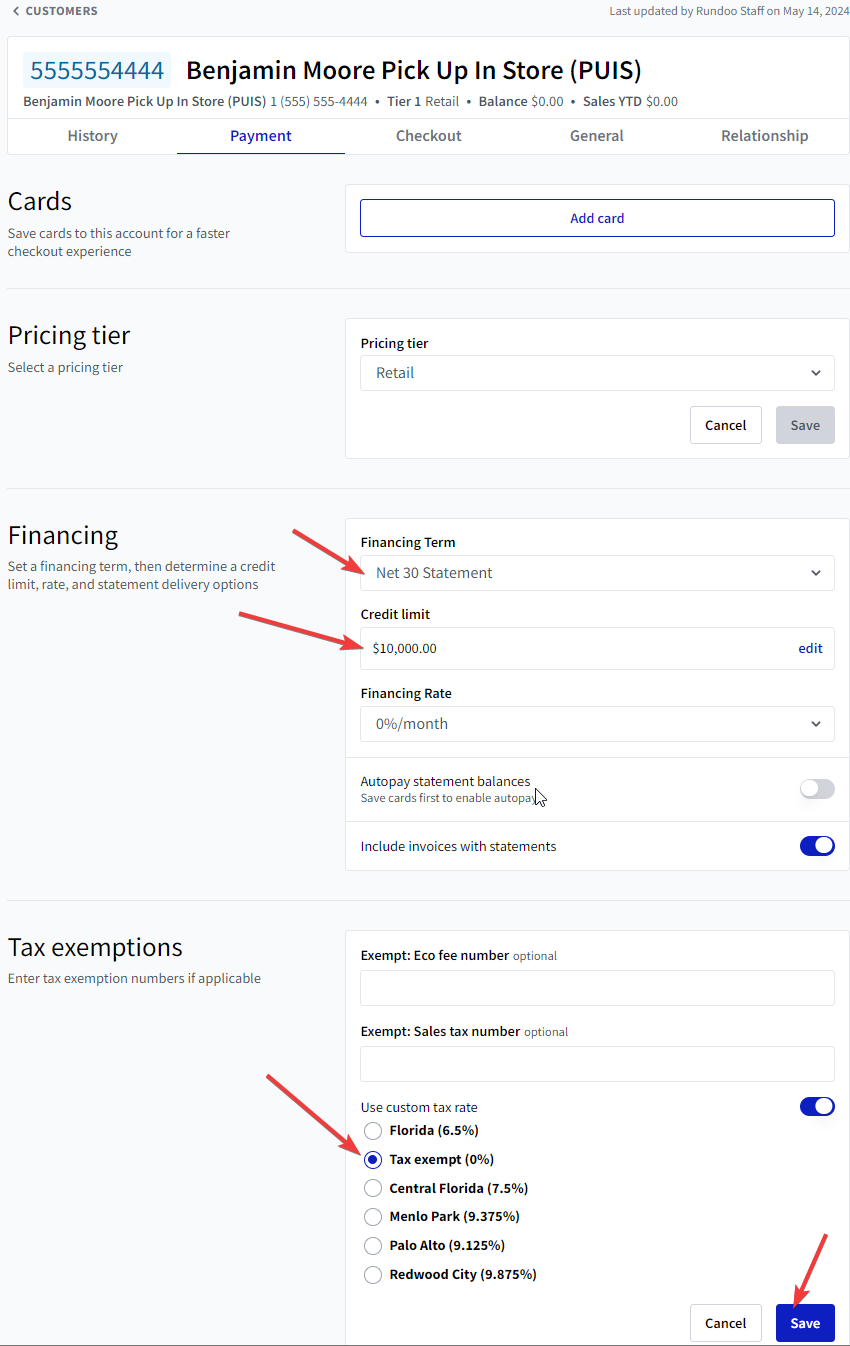The height and width of the screenshot is (1346, 850).
Task: Switch to the General tab
Action: click(597, 136)
